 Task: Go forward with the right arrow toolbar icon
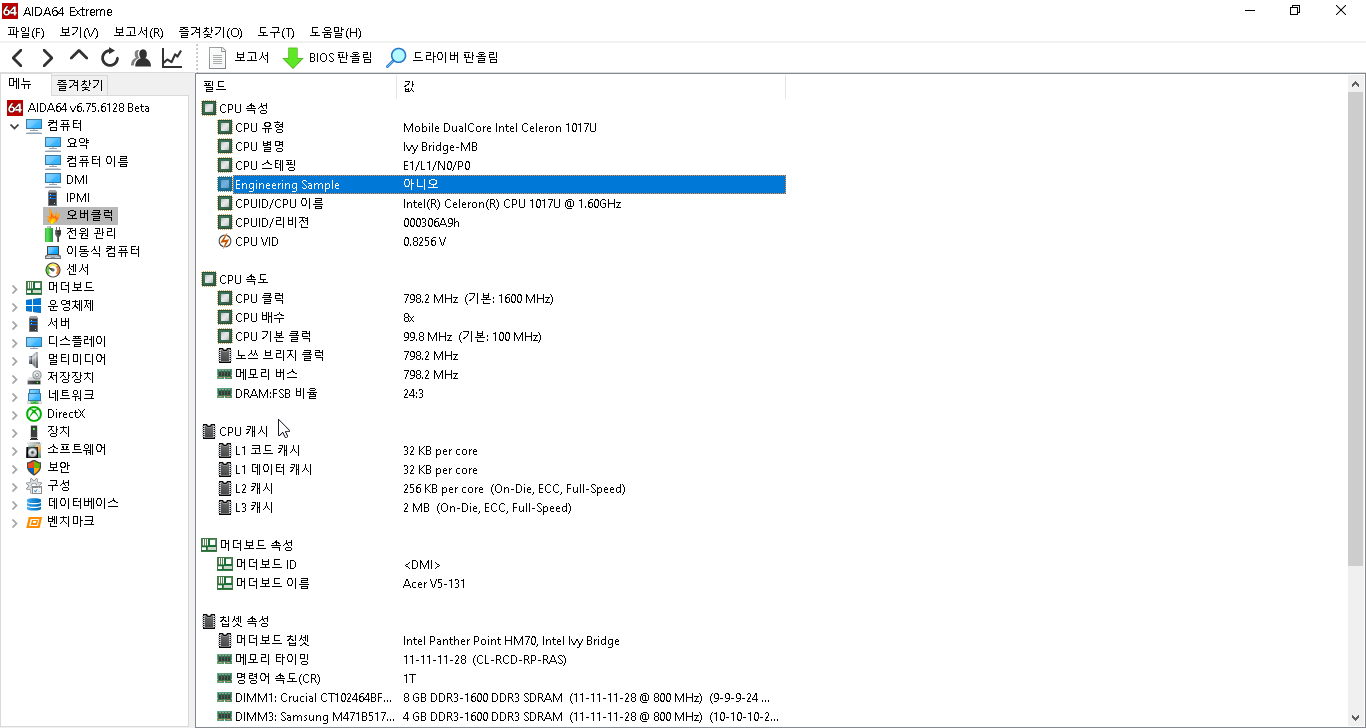click(x=47, y=58)
